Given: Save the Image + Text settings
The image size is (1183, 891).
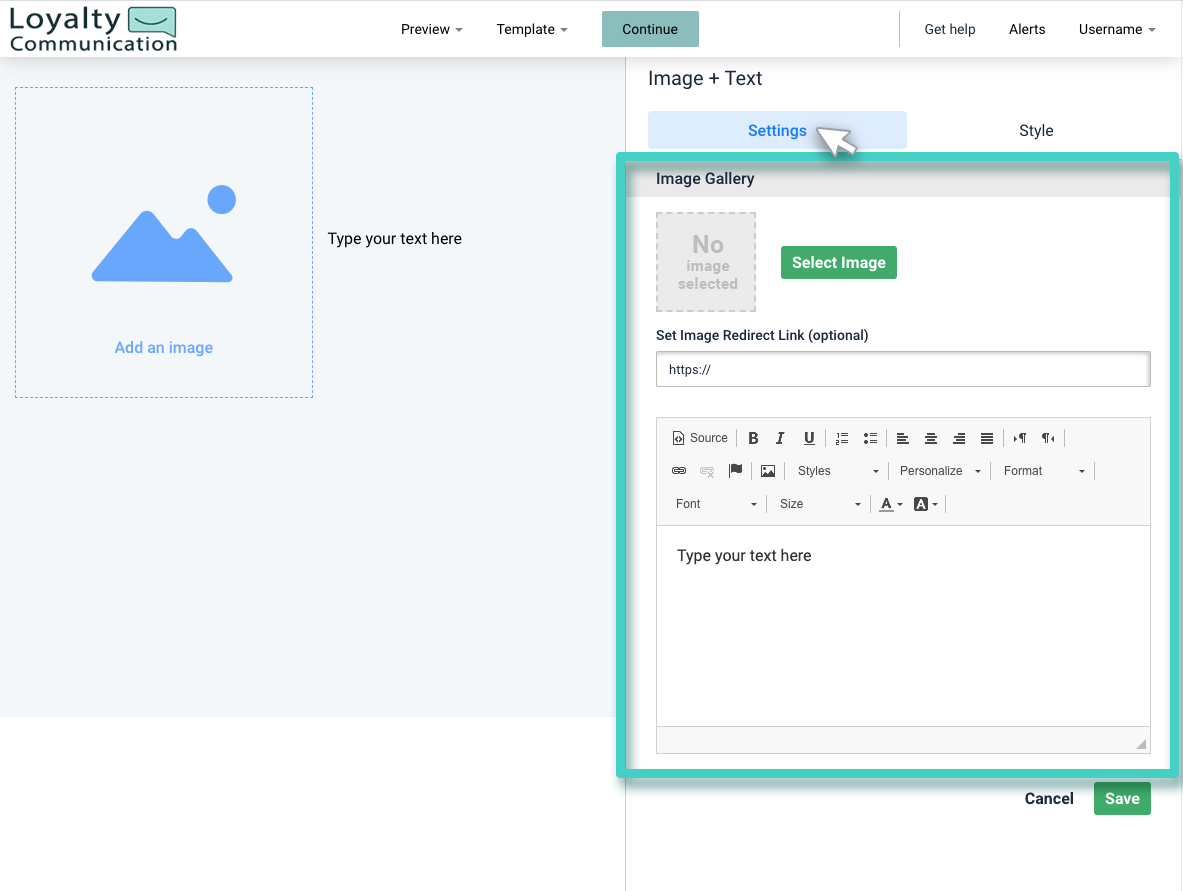Looking at the screenshot, I should 1122,798.
